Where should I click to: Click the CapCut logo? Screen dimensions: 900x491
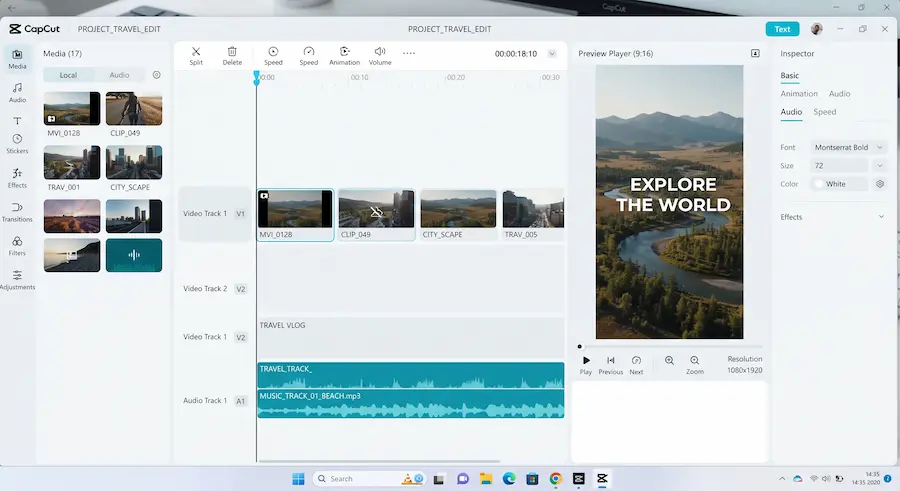(34, 29)
